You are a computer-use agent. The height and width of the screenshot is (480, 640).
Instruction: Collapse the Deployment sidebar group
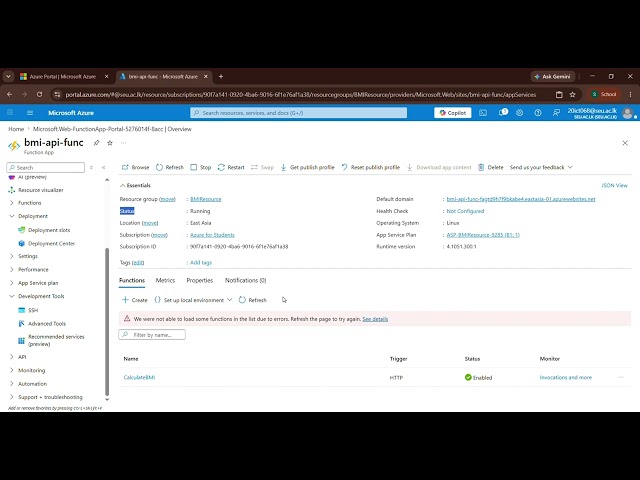click(29, 216)
